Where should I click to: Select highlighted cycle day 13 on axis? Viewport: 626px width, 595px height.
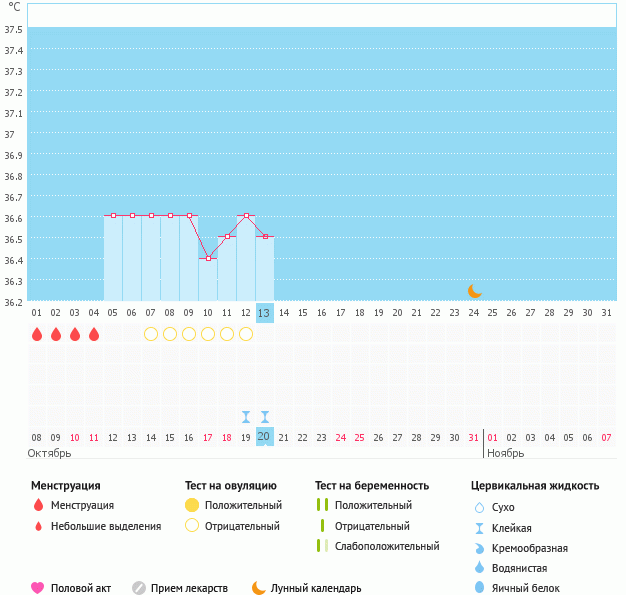point(264,313)
